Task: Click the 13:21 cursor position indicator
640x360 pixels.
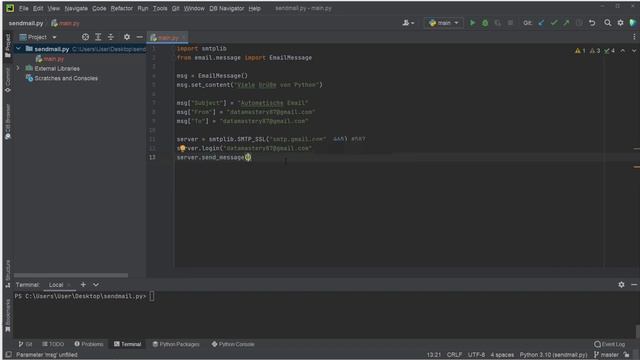Action: coord(434,355)
